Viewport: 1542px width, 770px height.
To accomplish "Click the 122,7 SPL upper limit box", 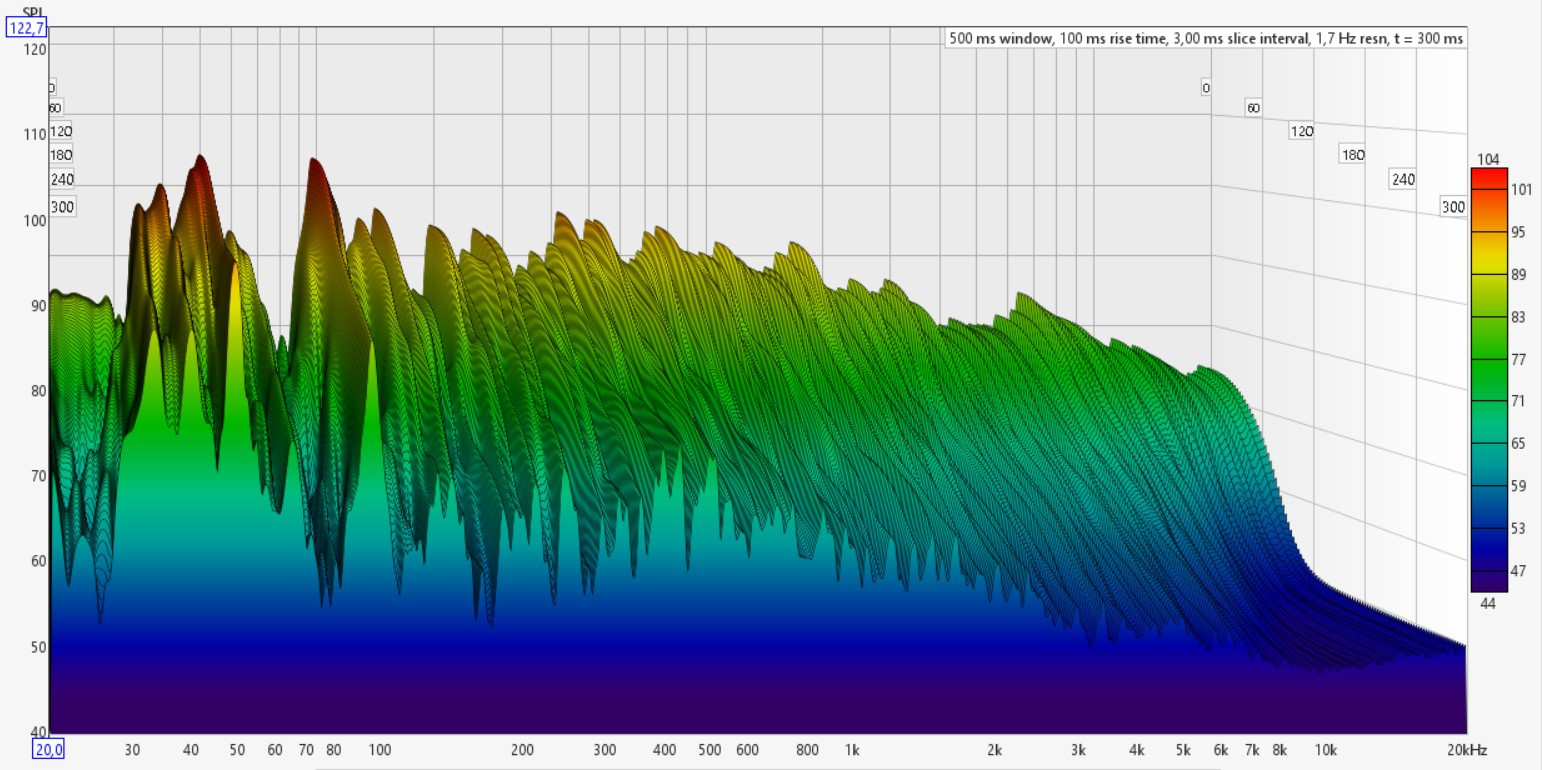I will click(26, 28).
